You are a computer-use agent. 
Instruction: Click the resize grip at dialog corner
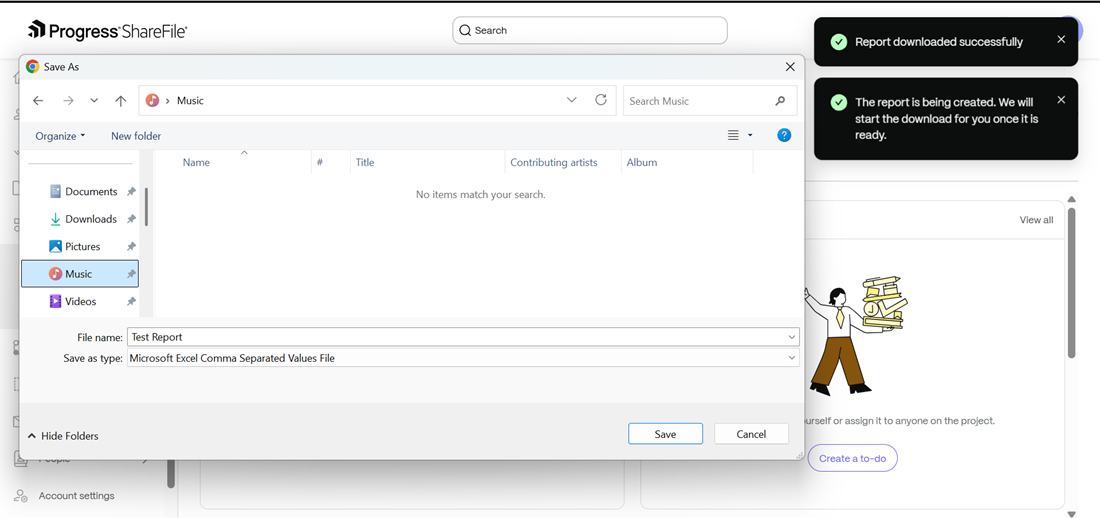click(799, 455)
